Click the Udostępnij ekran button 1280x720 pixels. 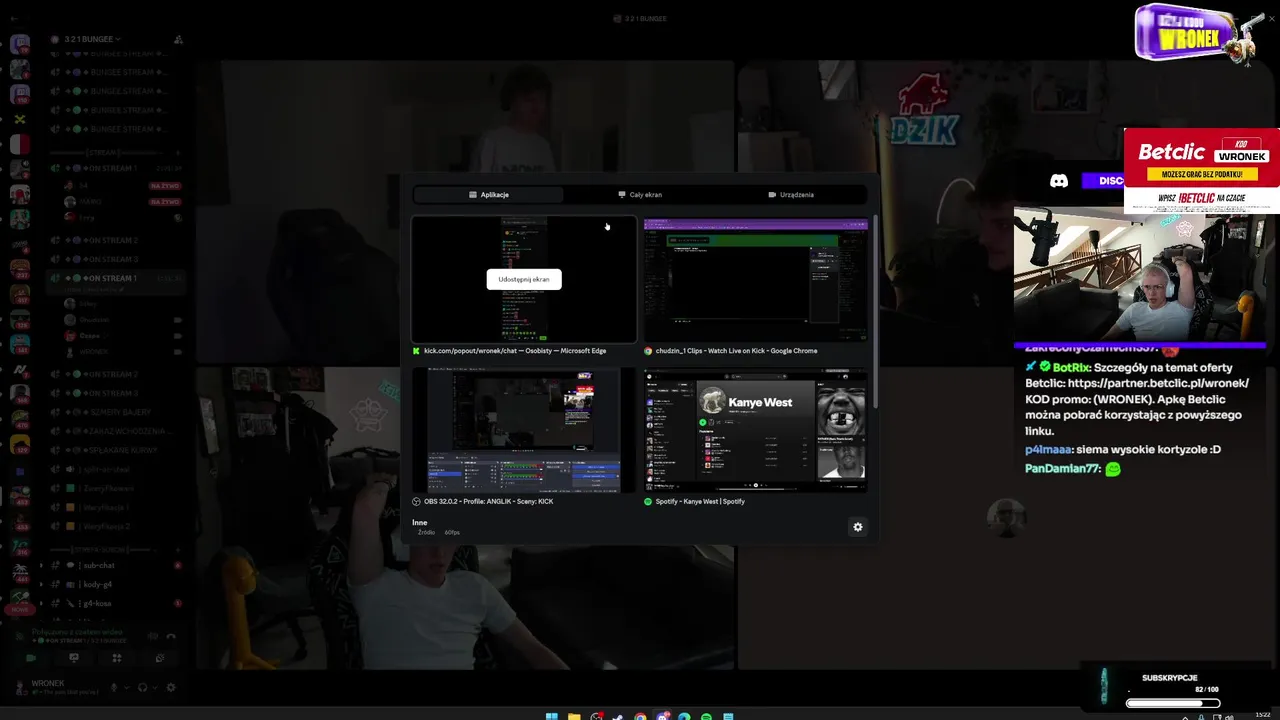click(x=524, y=279)
